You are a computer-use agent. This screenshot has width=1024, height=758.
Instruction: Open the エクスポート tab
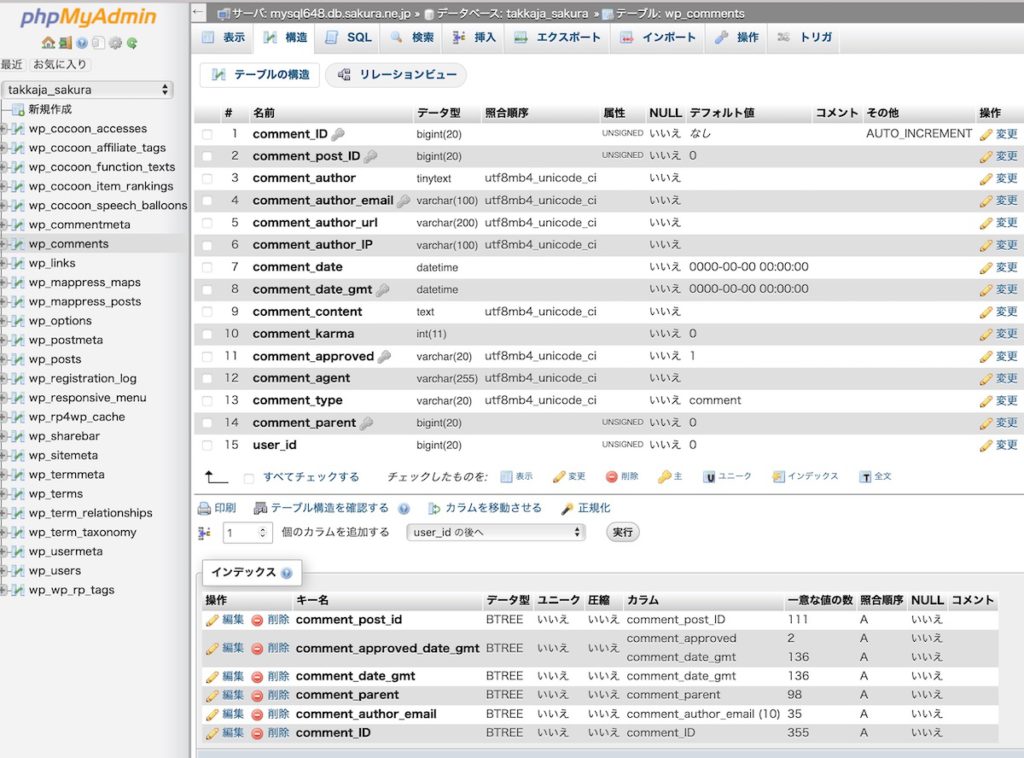(x=558, y=37)
